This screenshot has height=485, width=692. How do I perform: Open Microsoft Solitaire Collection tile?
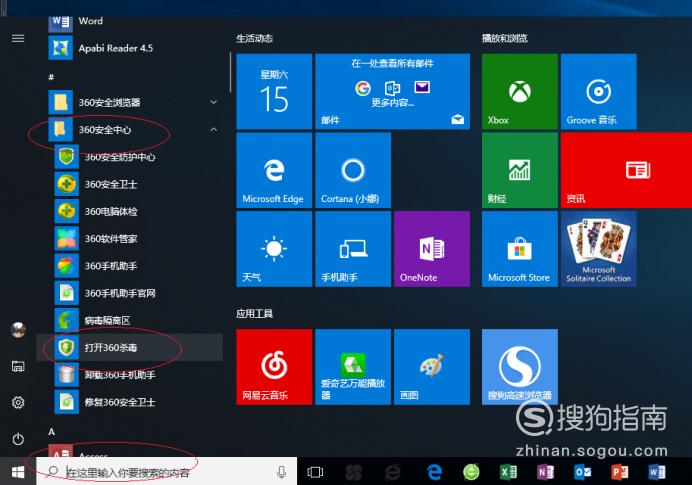click(599, 249)
